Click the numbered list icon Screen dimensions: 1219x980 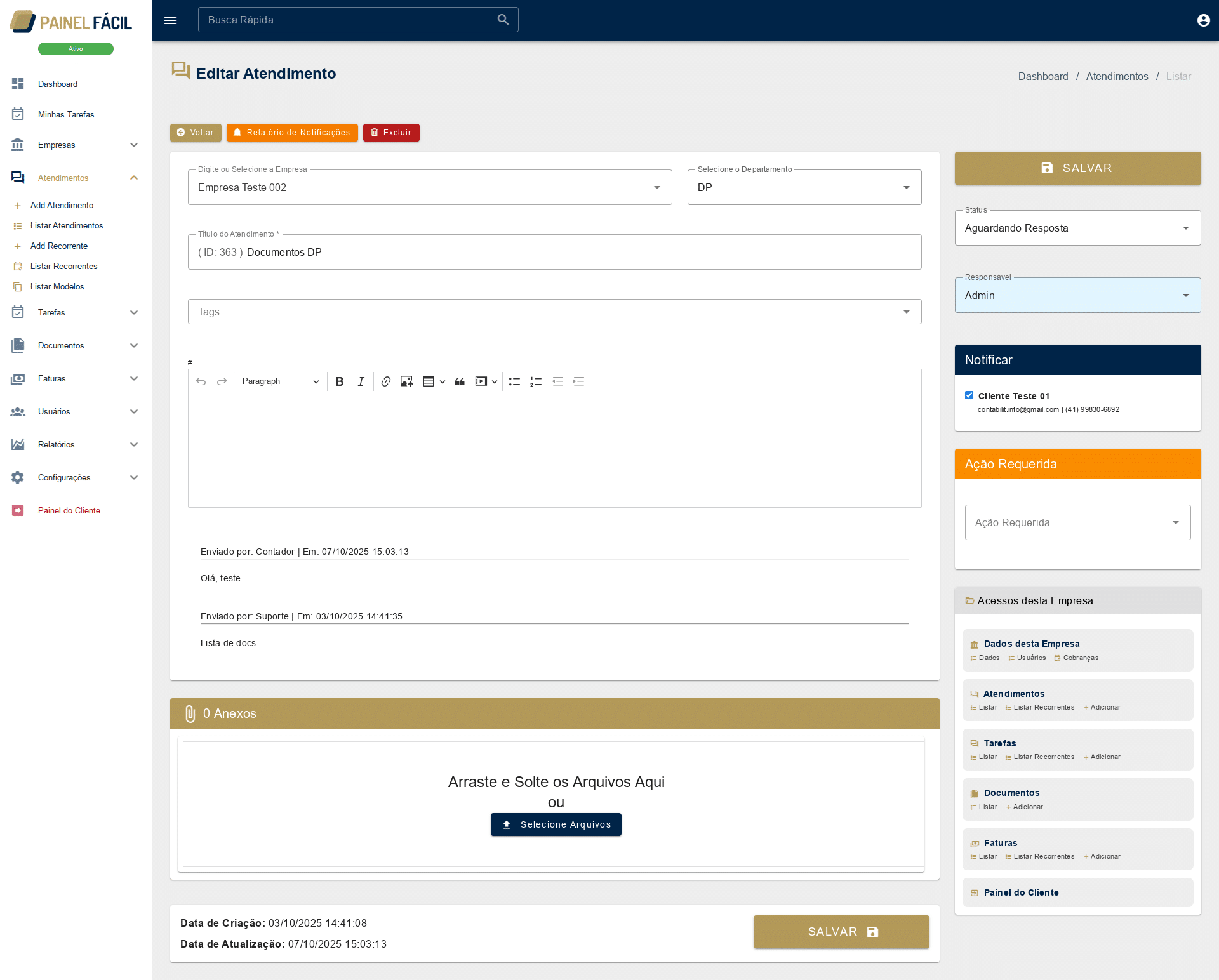536,381
